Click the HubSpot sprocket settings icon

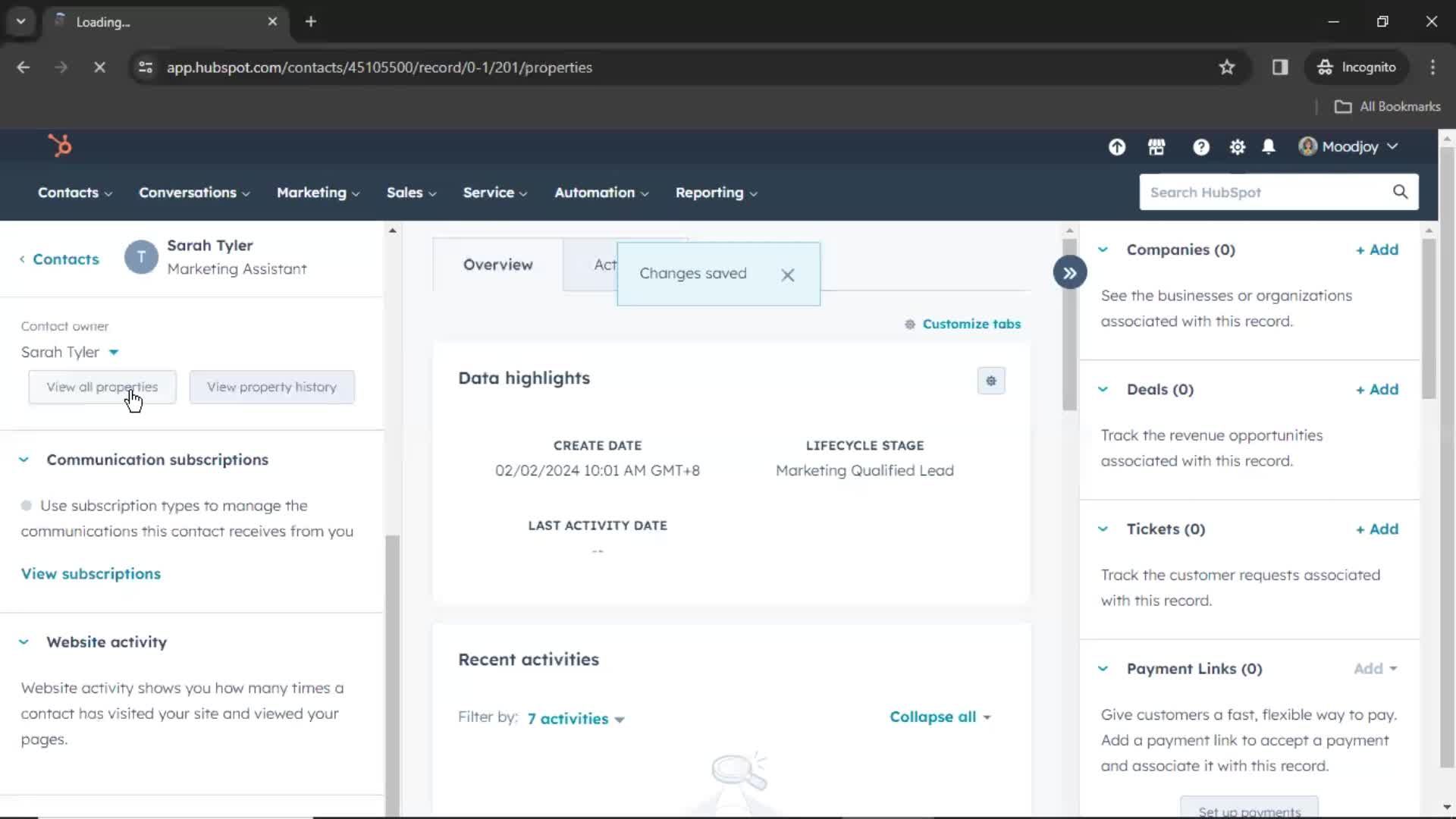(1237, 147)
